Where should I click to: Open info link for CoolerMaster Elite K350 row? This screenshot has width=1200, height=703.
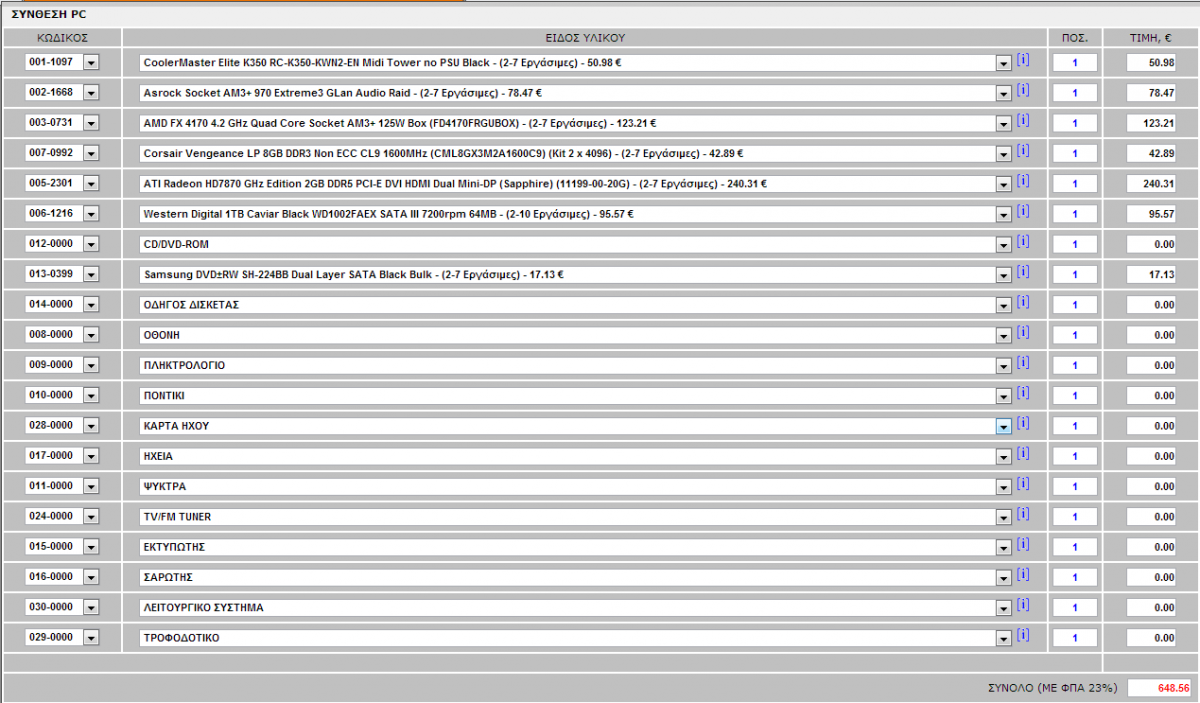point(1023,60)
